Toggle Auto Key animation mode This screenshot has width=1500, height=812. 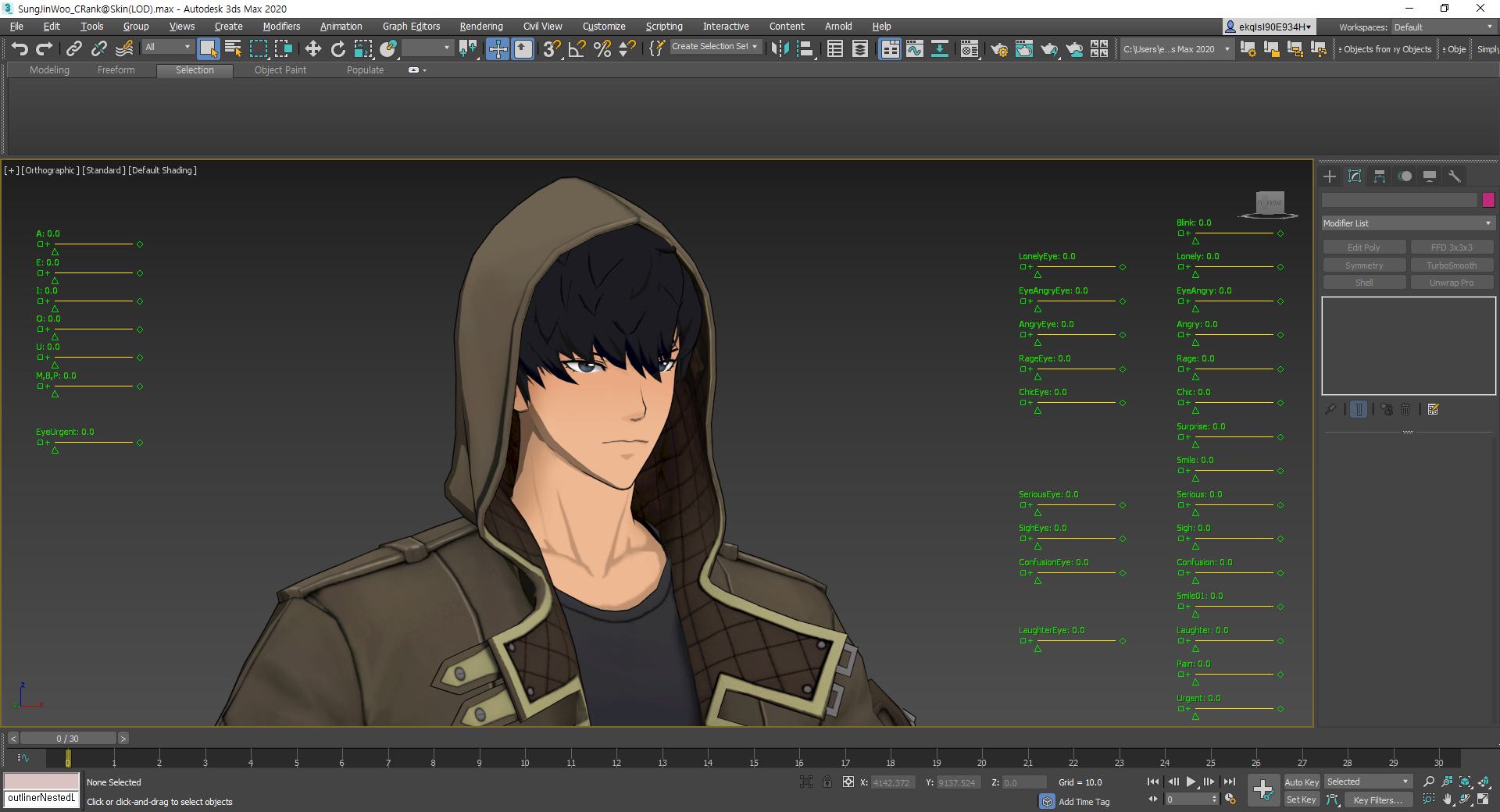pyautogui.click(x=1302, y=782)
